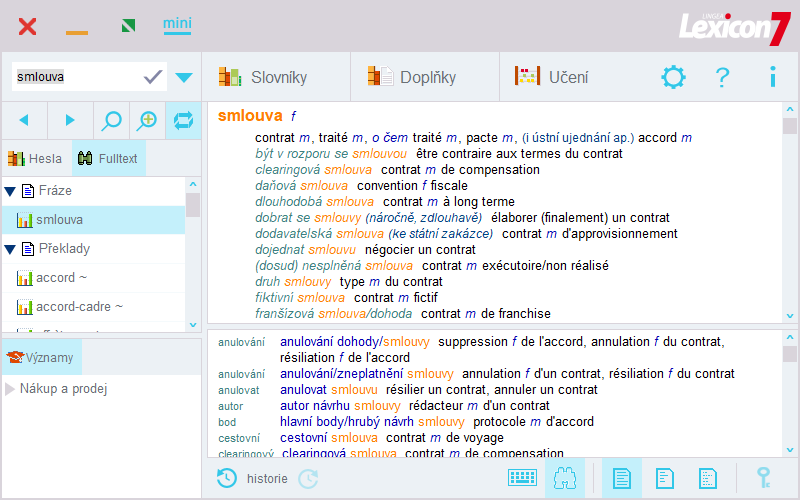Select the dotted outline view document icon

pos(708,479)
